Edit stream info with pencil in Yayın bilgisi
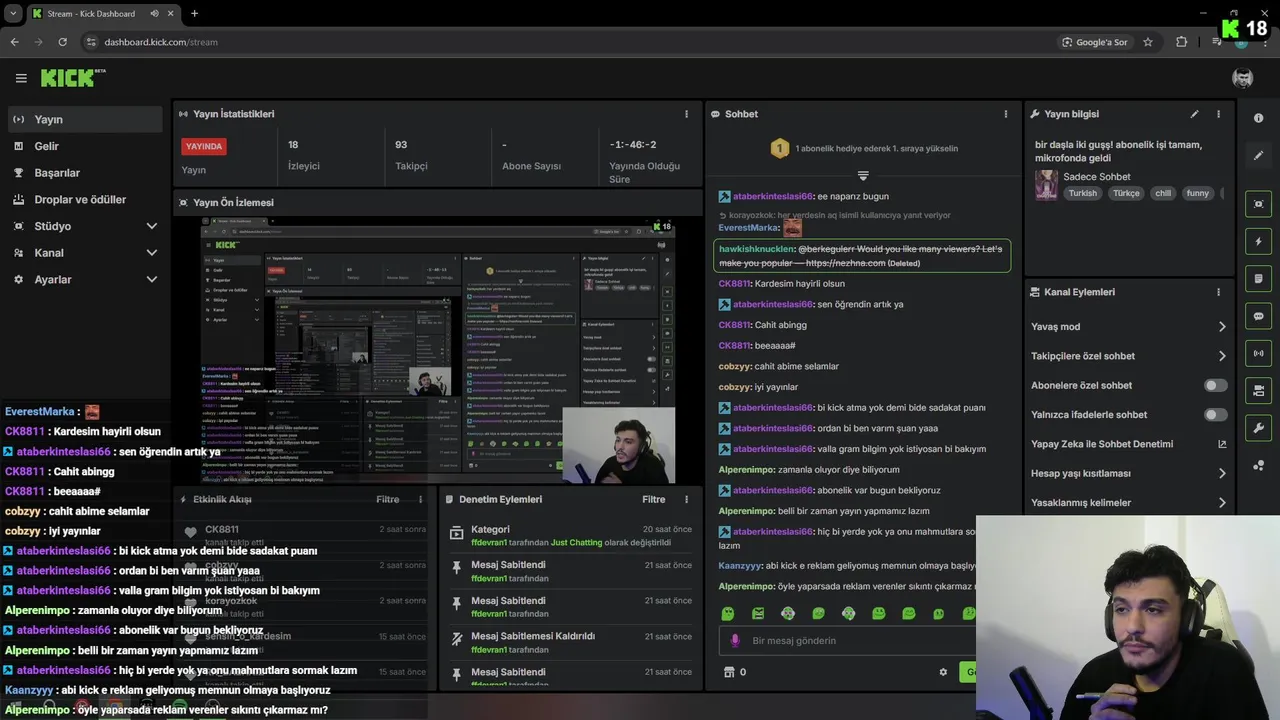 pos(1194,114)
